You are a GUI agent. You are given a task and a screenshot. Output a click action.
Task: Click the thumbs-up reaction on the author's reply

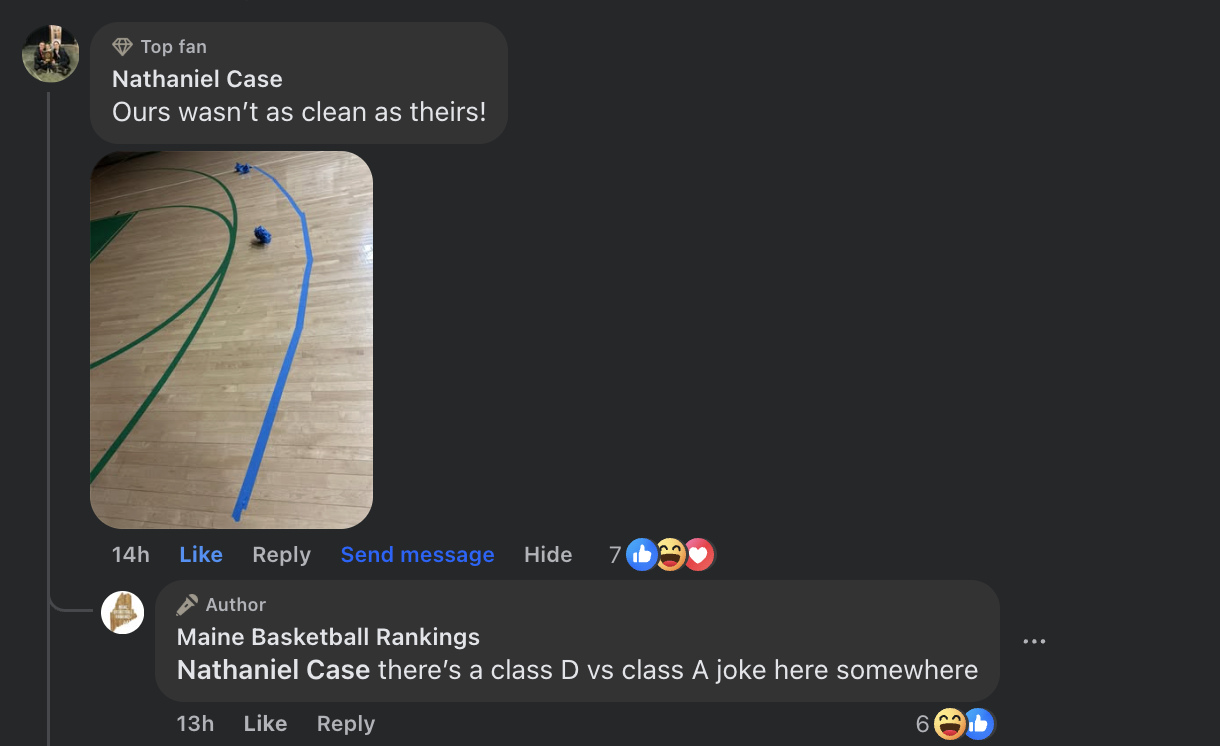tap(978, 724)
